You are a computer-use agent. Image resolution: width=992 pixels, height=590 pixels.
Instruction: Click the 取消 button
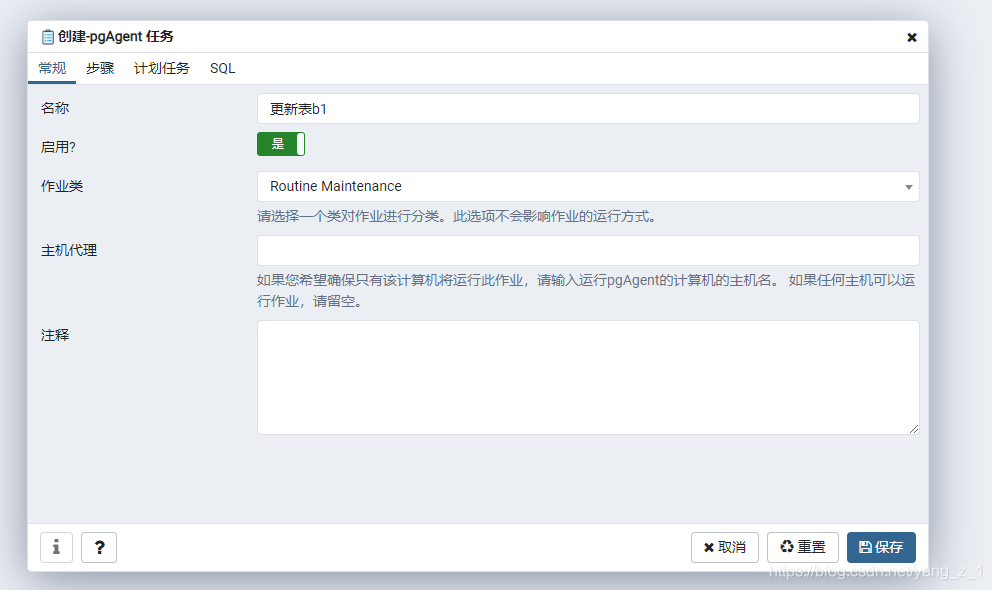[724, 547]
